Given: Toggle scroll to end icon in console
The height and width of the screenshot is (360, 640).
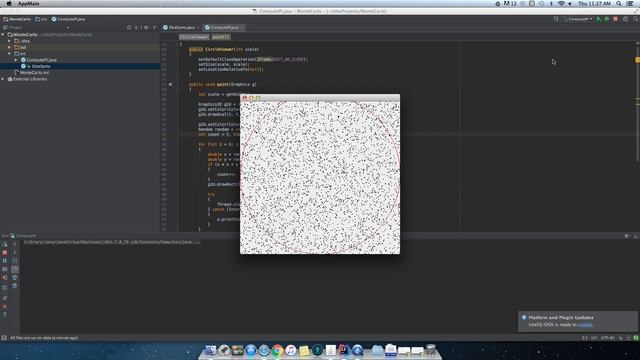Looking at the screenshot, I should click(15, 269).
